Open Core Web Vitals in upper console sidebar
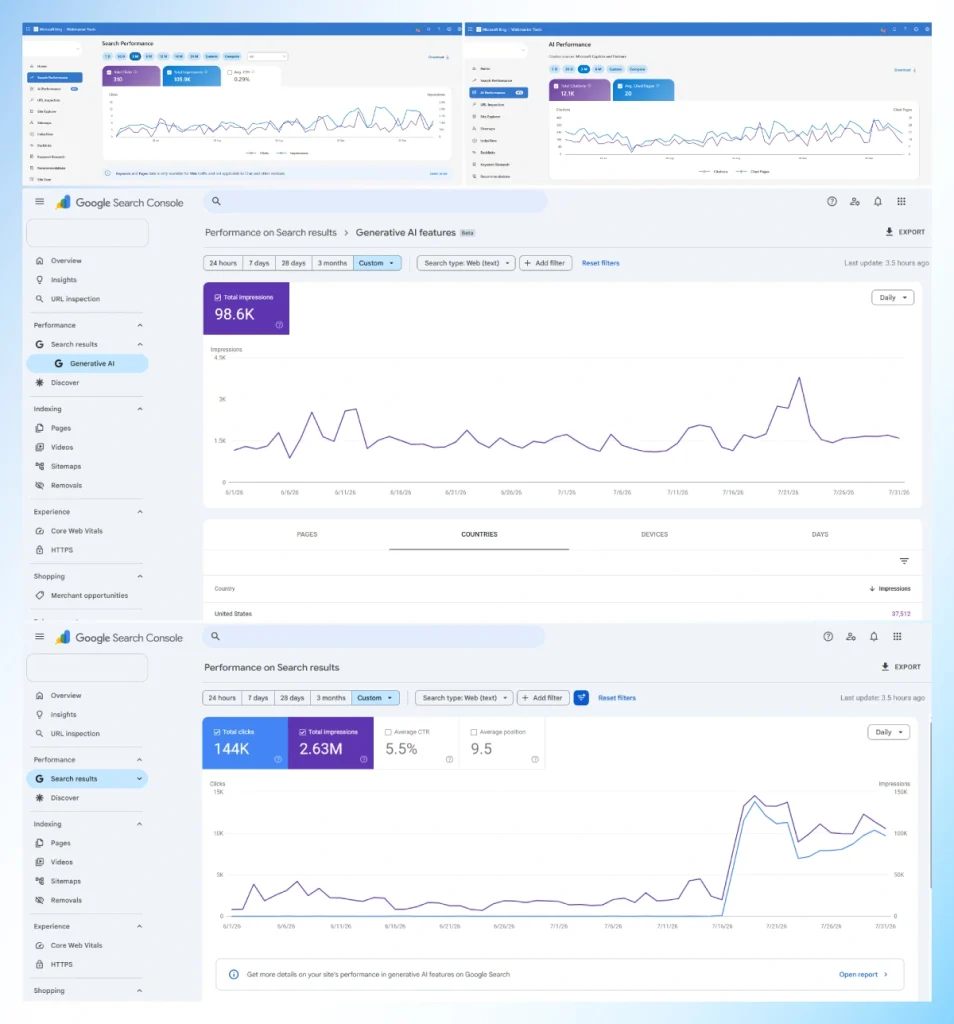 pyautogui.click(x=76, y=531)
